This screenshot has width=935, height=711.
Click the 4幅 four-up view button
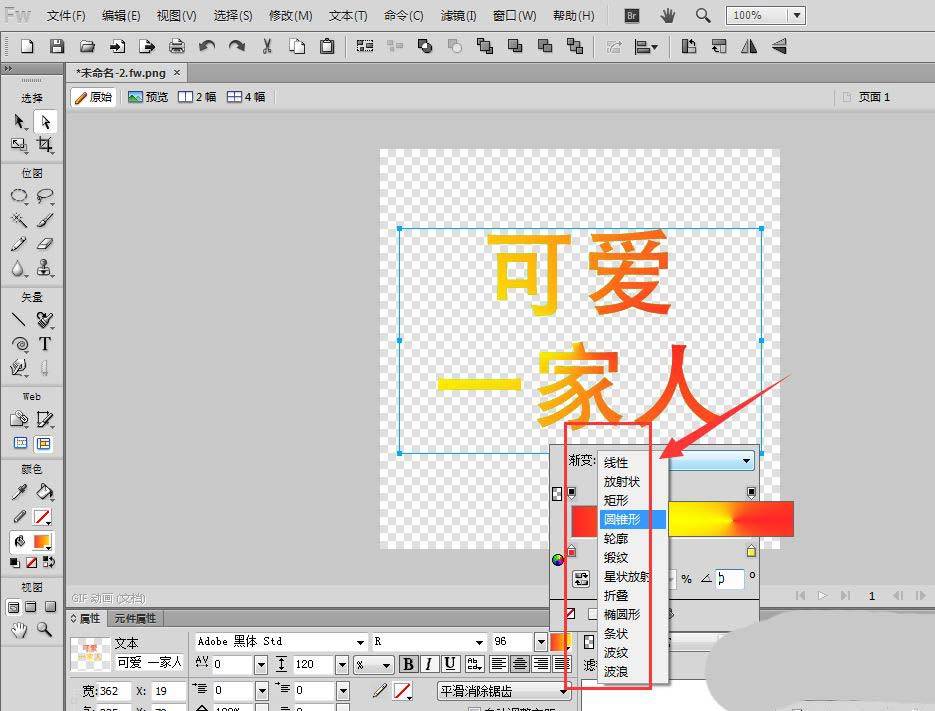pyautogui.click(x=246, y=97)
